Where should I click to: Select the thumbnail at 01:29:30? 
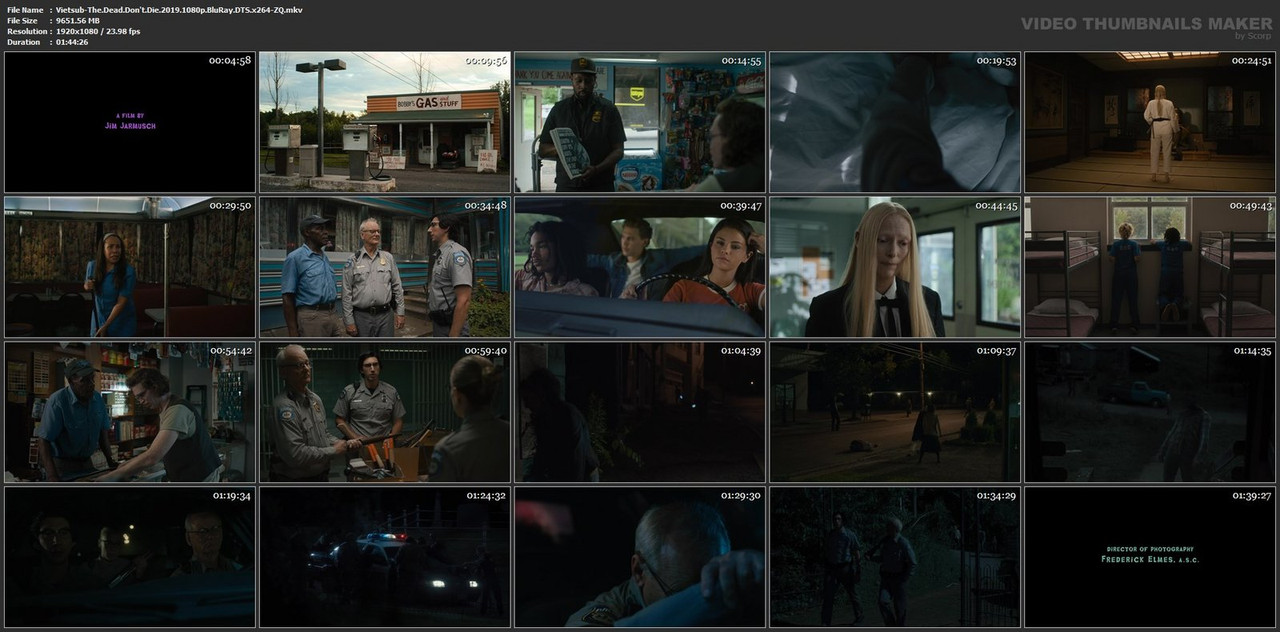tap(640, 557)
